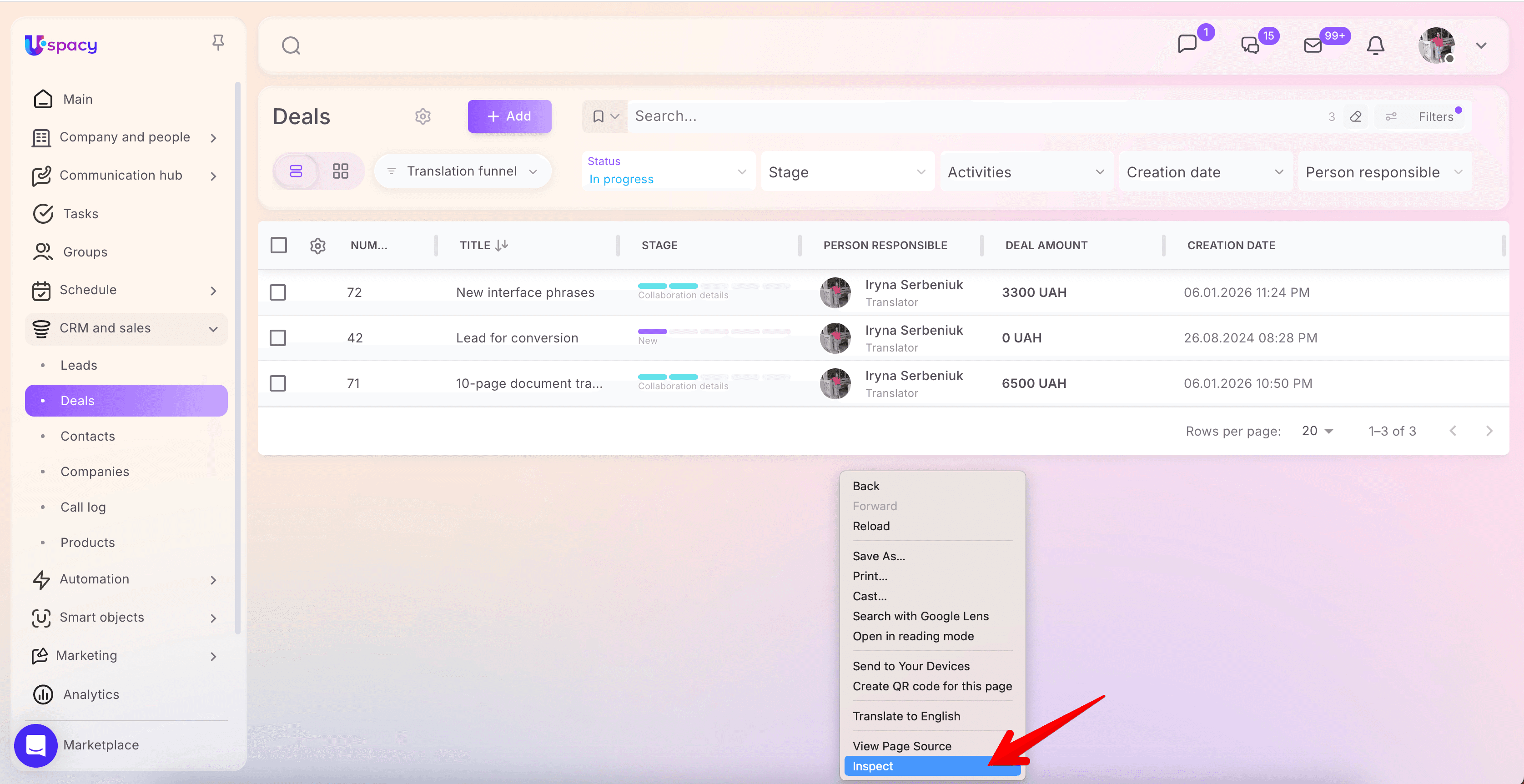Select the Lead for conversion row checkbox
The width and height of the screenshot is (1524, 784).
pos(278,338)
